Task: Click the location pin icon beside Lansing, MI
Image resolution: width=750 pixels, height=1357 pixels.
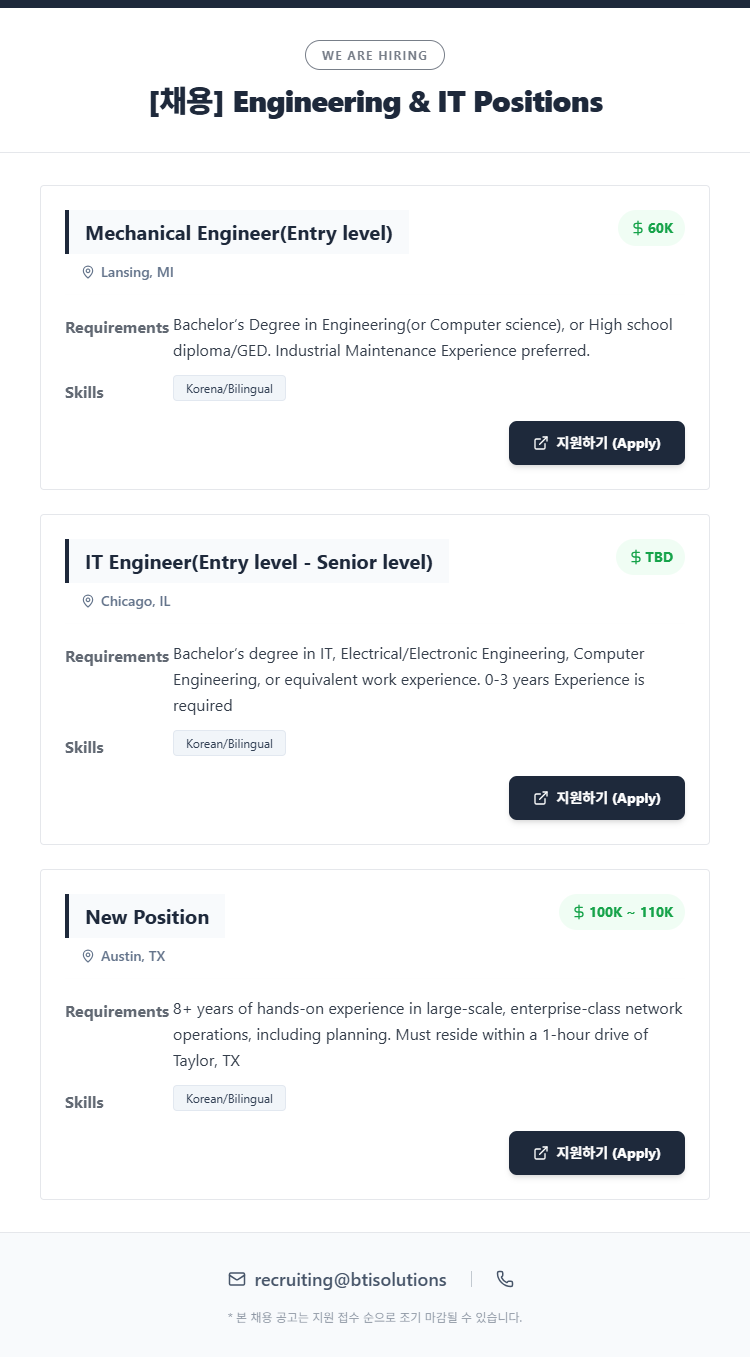Action: (x=88, y=272)
